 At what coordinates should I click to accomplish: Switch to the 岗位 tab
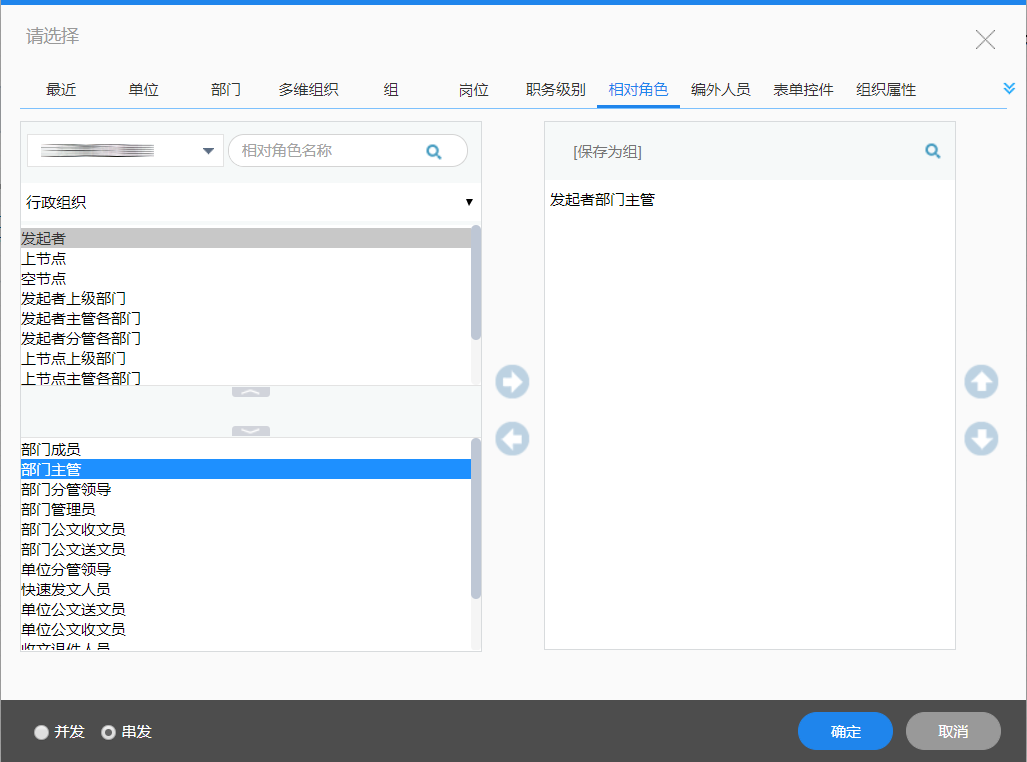click(472, 89)
